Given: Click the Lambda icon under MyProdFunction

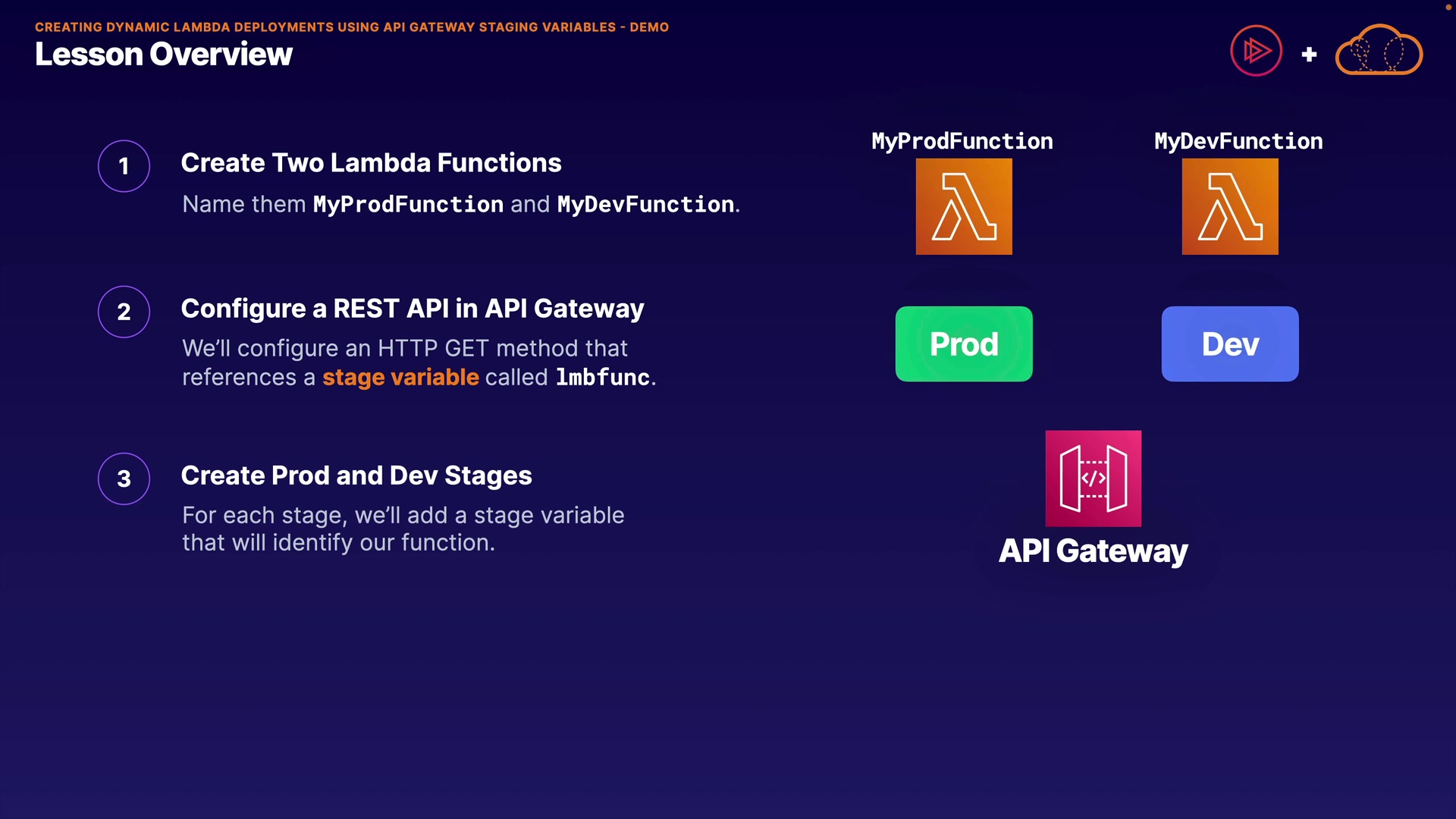Looking at the screenshot, I should click(964, 206).
